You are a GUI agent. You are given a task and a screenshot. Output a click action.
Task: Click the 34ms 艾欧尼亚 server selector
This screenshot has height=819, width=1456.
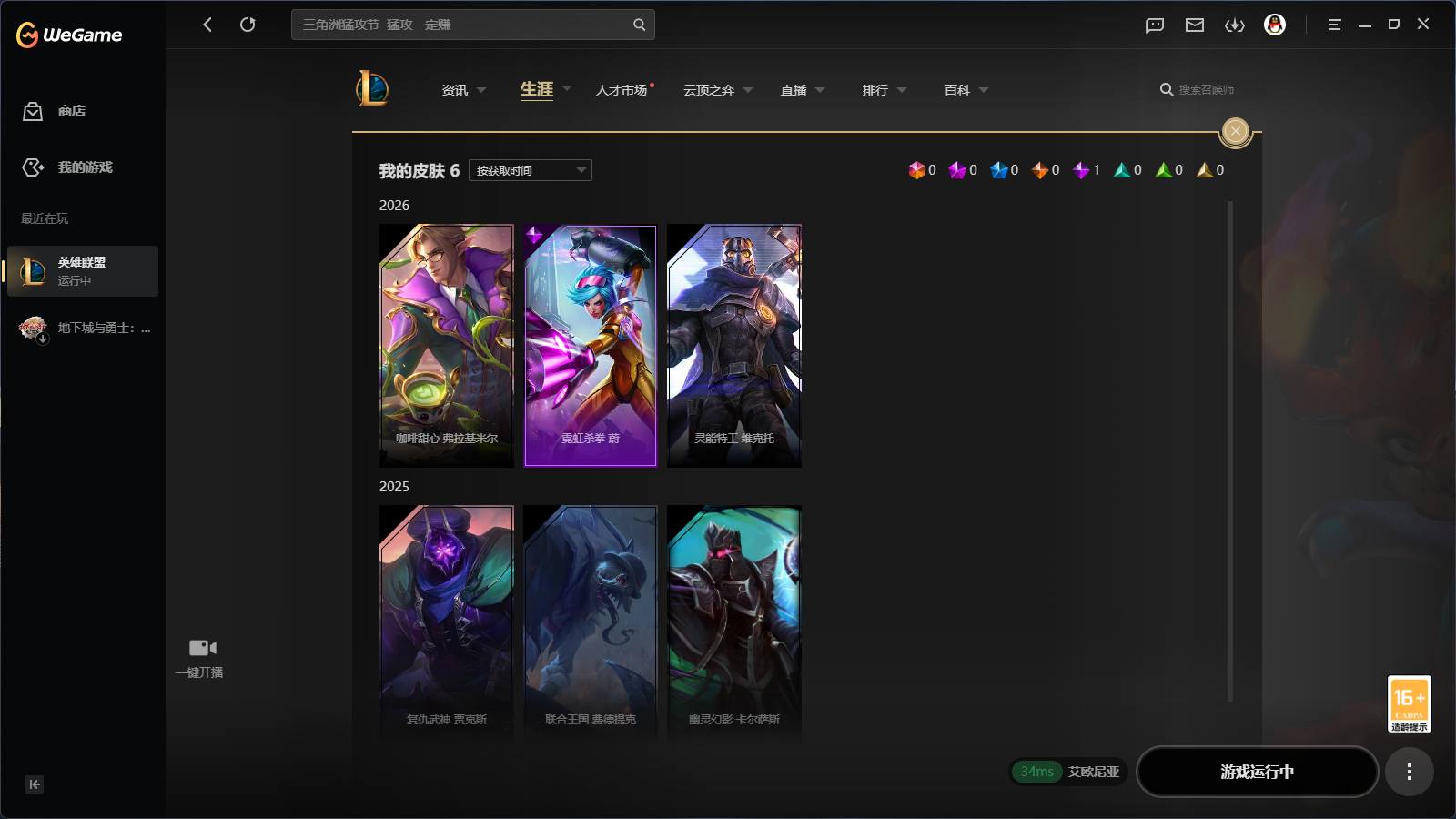pyautogui.click(x=1069, y=772)
